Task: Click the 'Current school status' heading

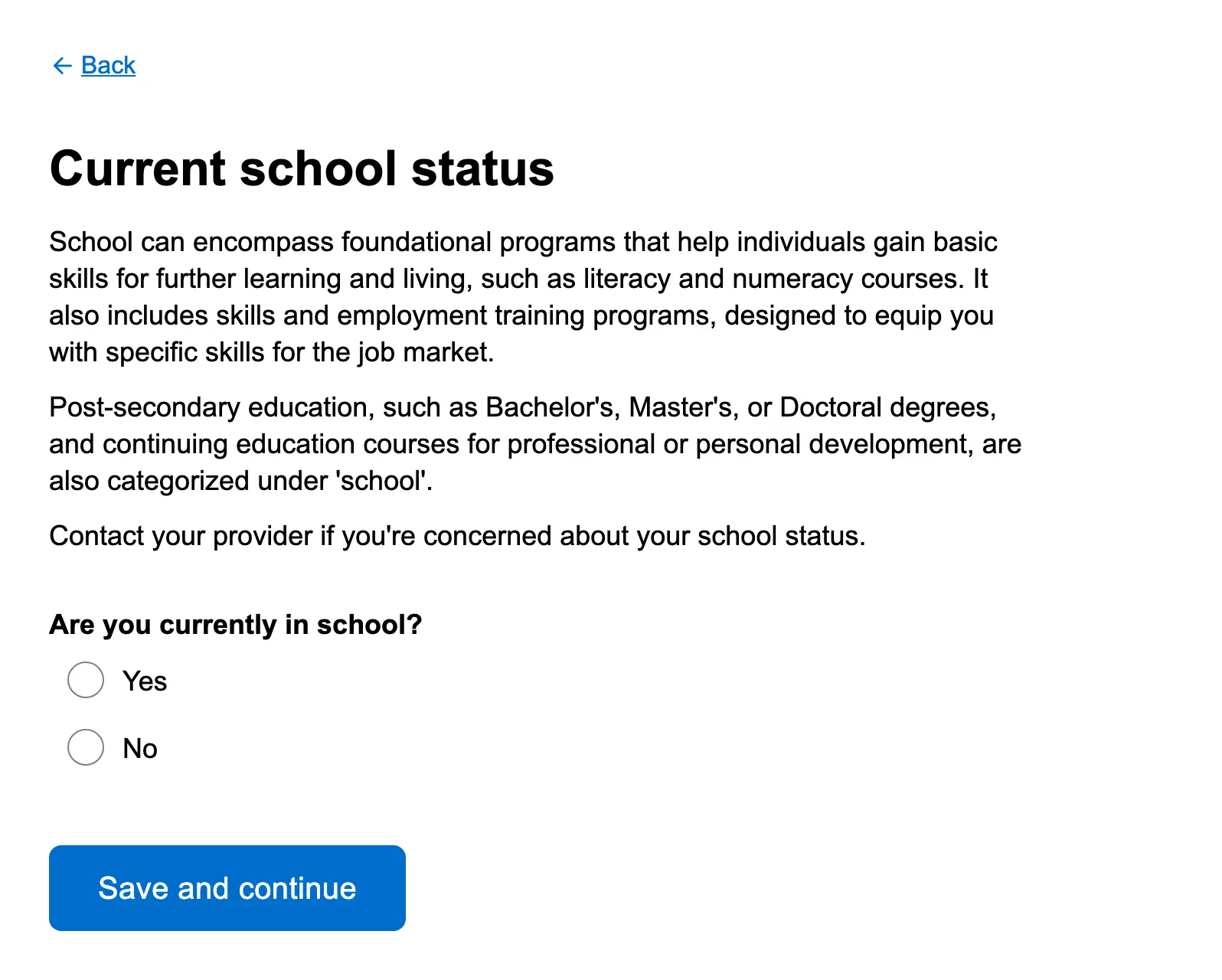Action: [302, 168]
